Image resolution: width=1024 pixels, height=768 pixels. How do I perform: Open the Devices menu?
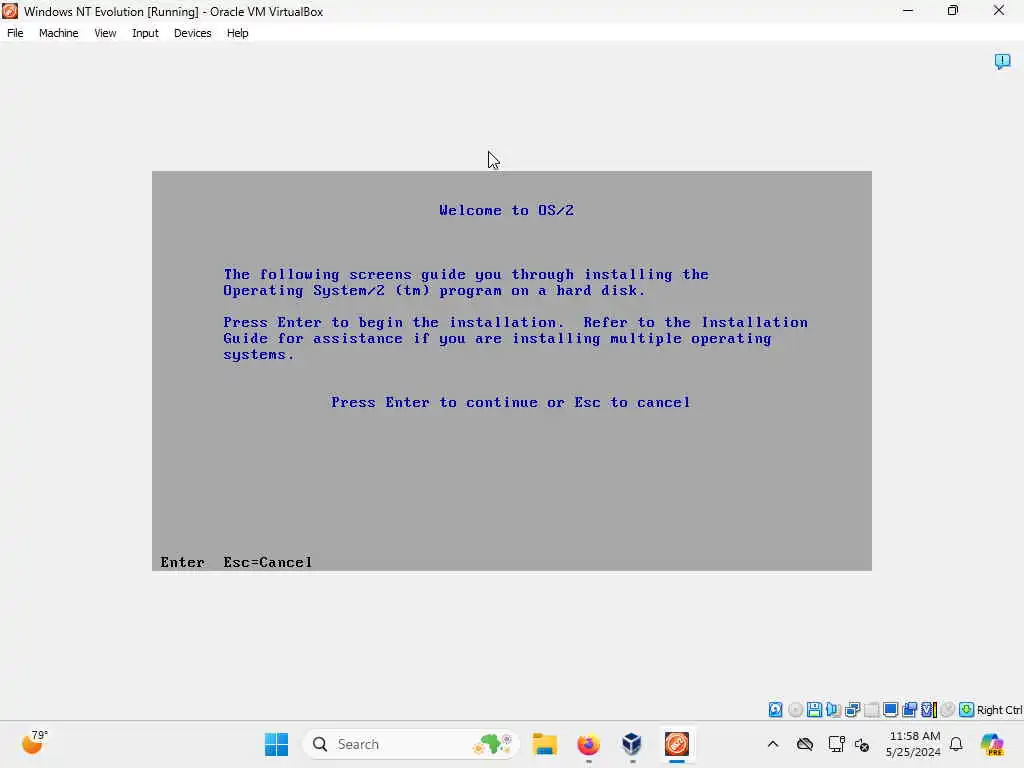coord(192,33)
